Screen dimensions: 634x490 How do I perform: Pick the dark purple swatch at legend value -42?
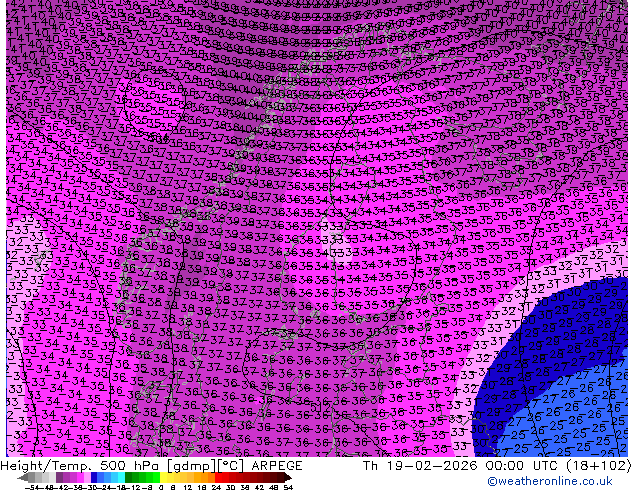[x=59, y=477]
